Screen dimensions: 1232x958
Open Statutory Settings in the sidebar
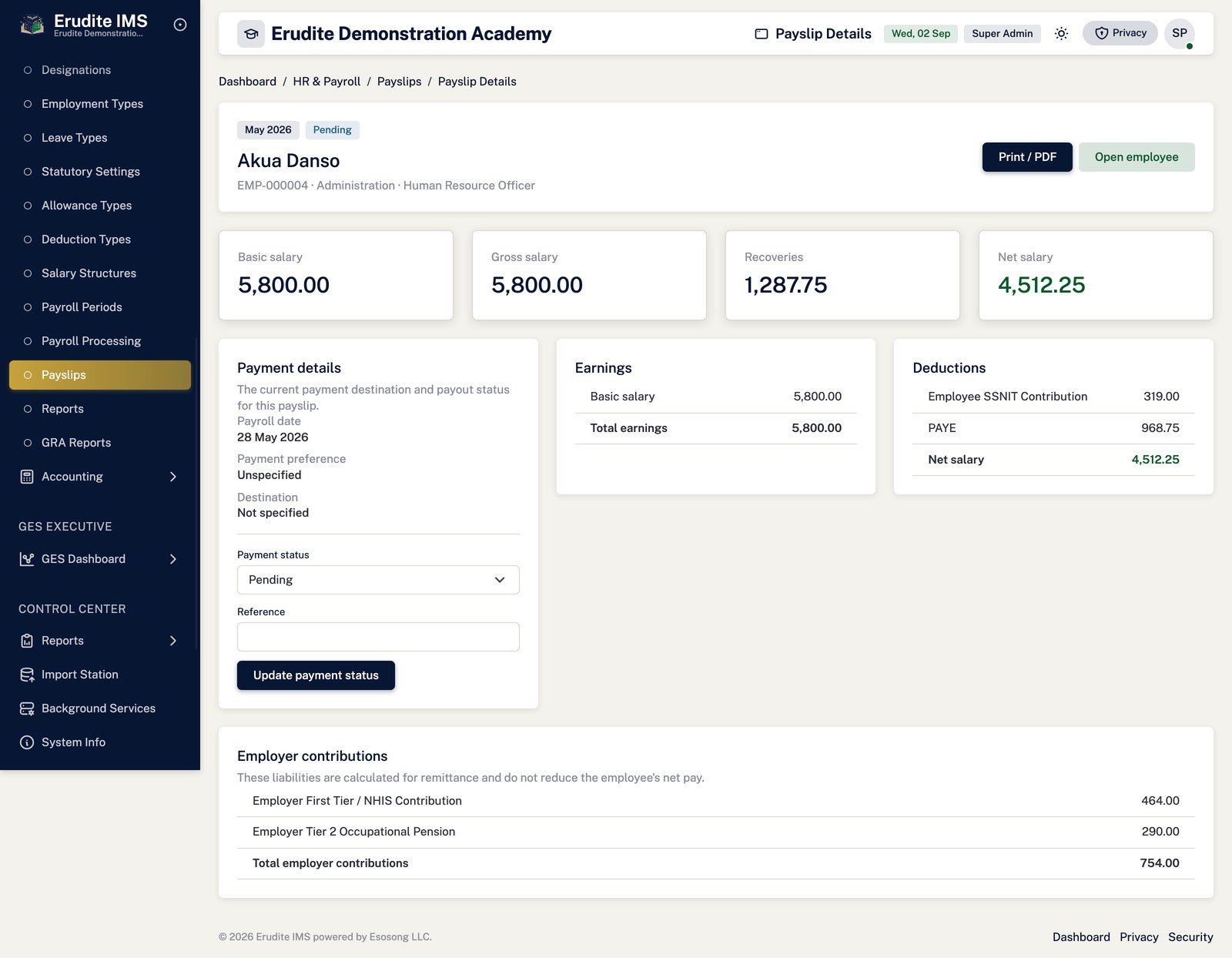coord(100,172)
